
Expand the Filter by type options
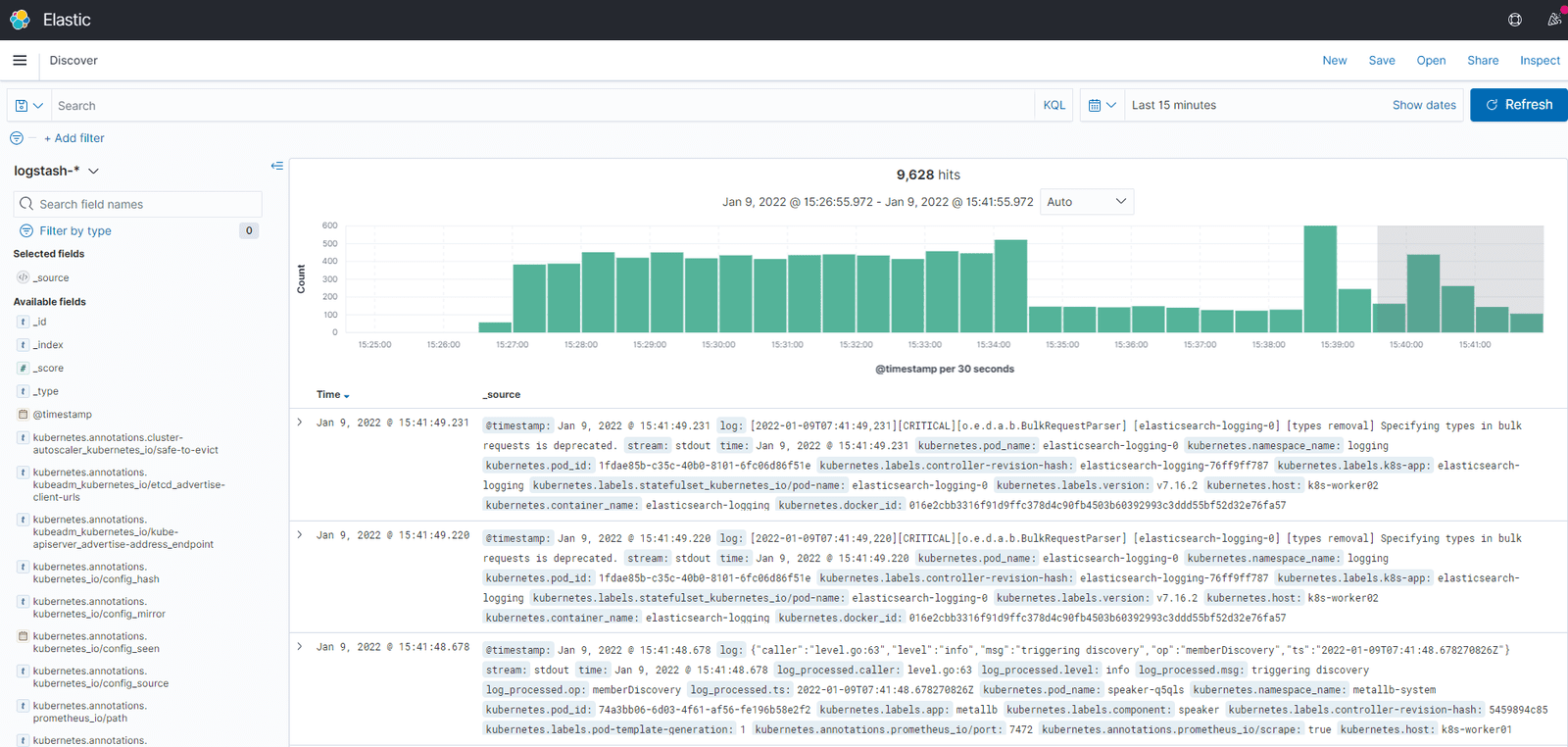75,231
